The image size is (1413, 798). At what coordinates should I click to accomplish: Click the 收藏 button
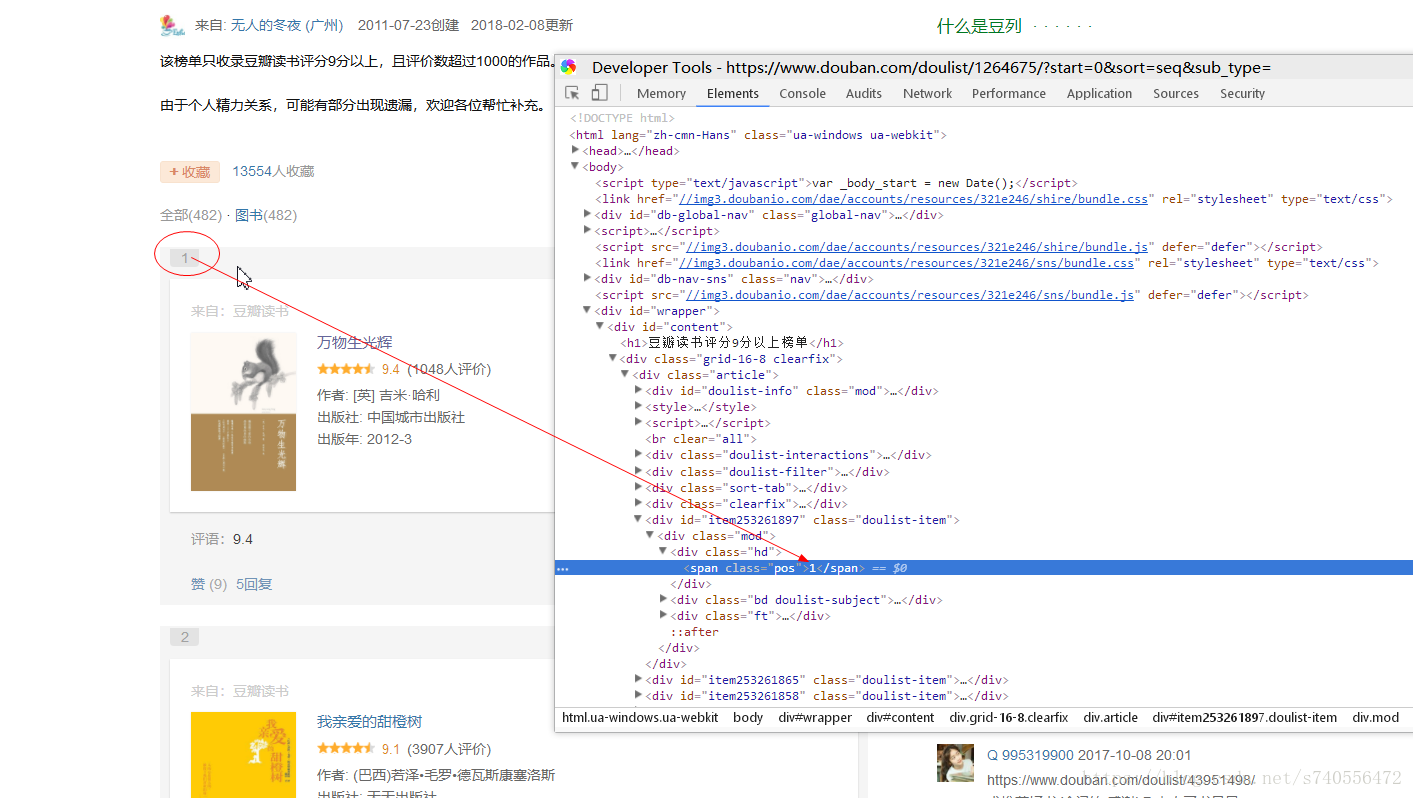point(190,171)
